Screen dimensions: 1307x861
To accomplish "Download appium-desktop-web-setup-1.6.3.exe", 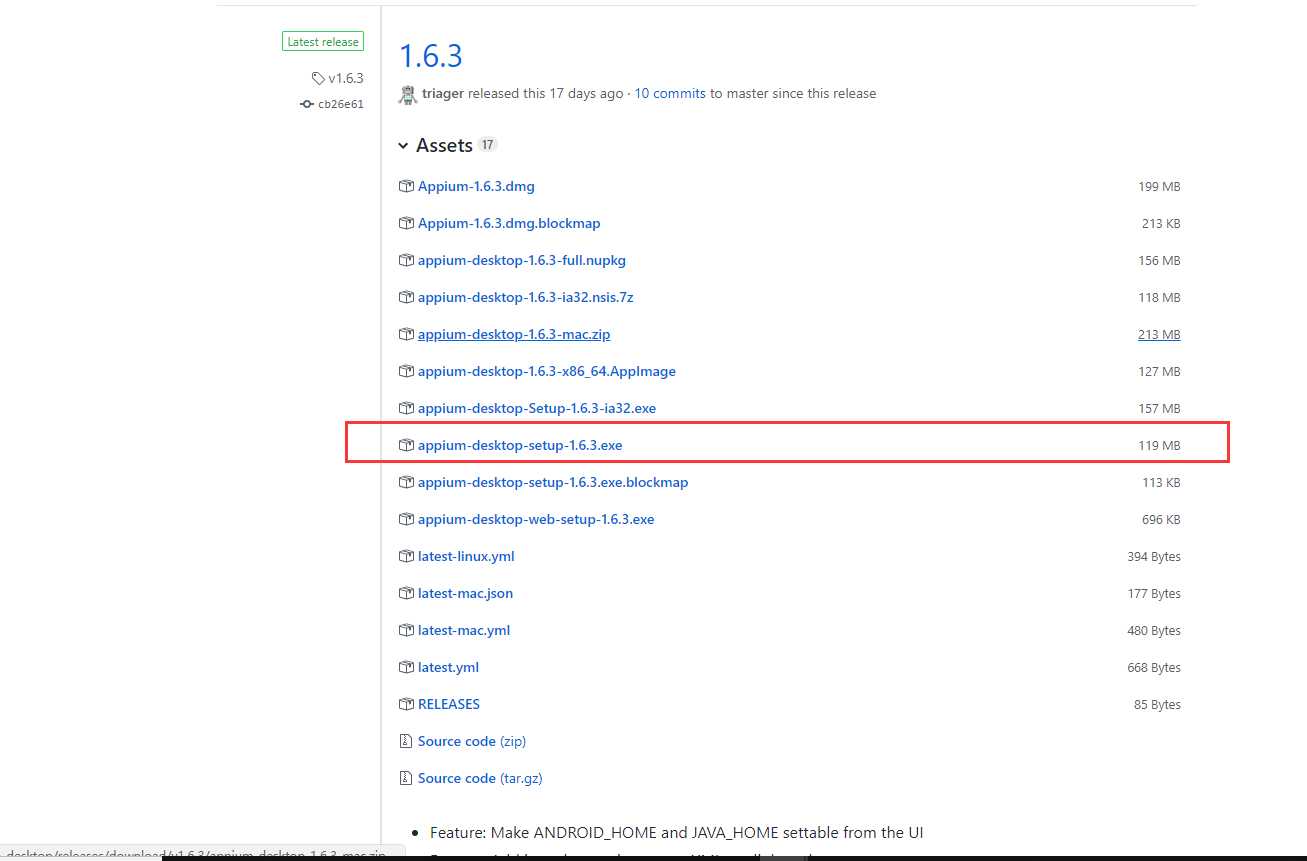I will [x=536, y=520].
